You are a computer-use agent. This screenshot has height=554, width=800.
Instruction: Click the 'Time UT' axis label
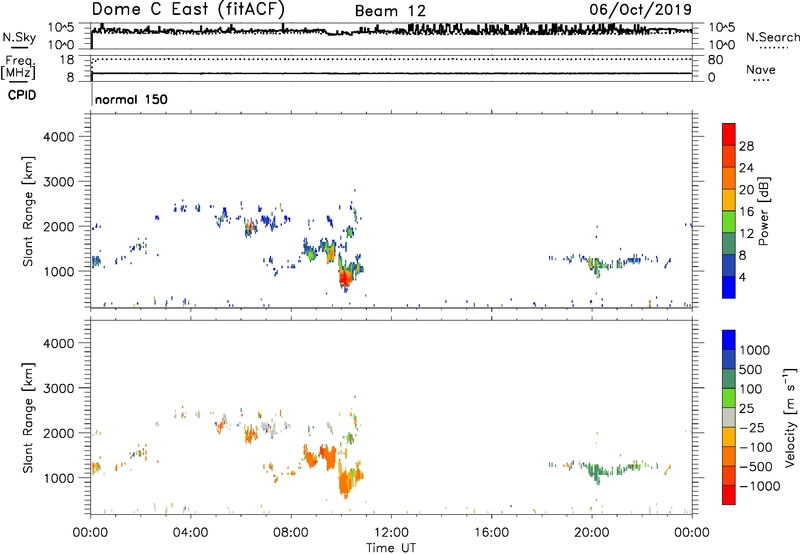[391, 548]
